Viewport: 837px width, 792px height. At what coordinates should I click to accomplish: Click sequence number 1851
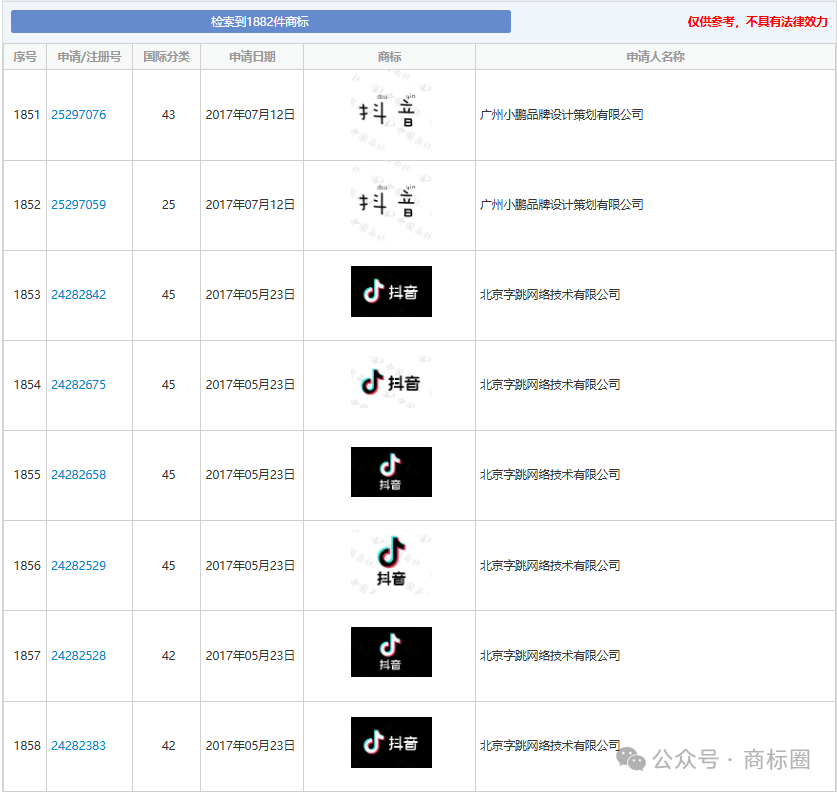27,115
